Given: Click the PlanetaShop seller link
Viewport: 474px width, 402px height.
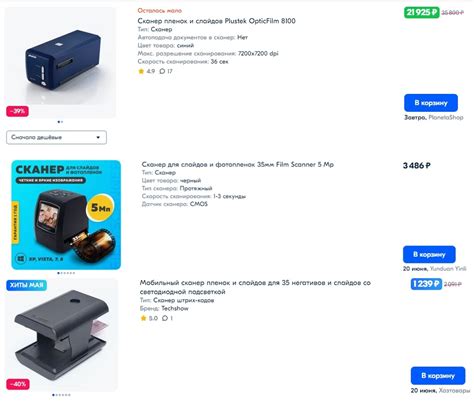Looking at the screenshot, I should click(446, 117).
